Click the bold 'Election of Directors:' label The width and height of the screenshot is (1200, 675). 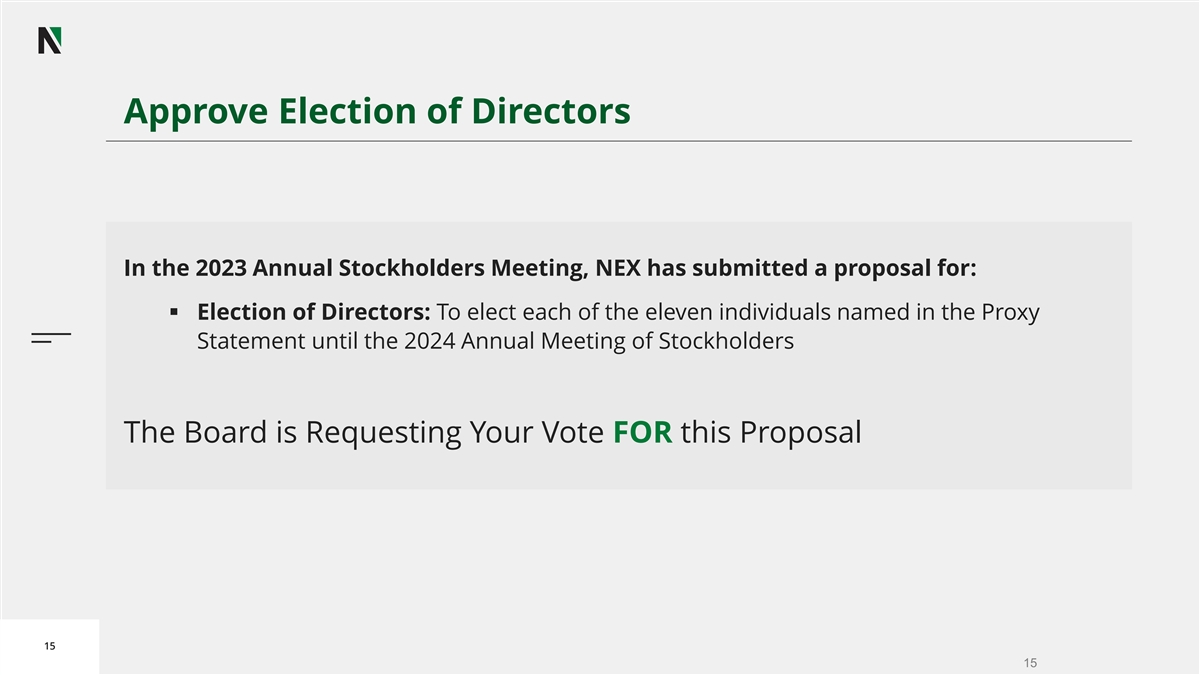314,313
